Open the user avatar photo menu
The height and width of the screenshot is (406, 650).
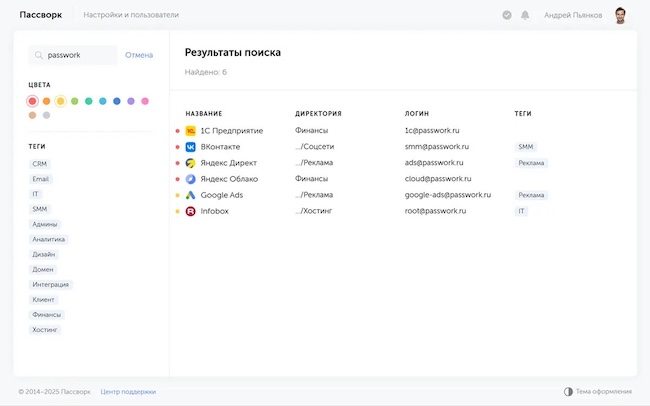620,15
